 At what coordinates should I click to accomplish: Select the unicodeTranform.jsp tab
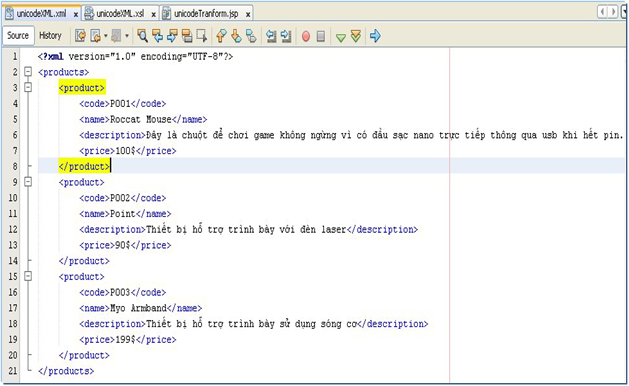click(x=206, y=14)
